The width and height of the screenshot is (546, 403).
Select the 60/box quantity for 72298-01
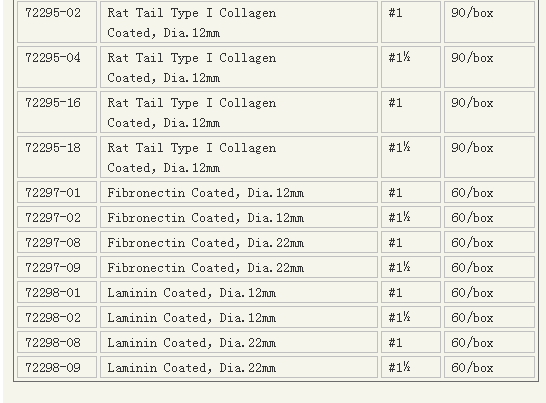[x=472, y=293]
